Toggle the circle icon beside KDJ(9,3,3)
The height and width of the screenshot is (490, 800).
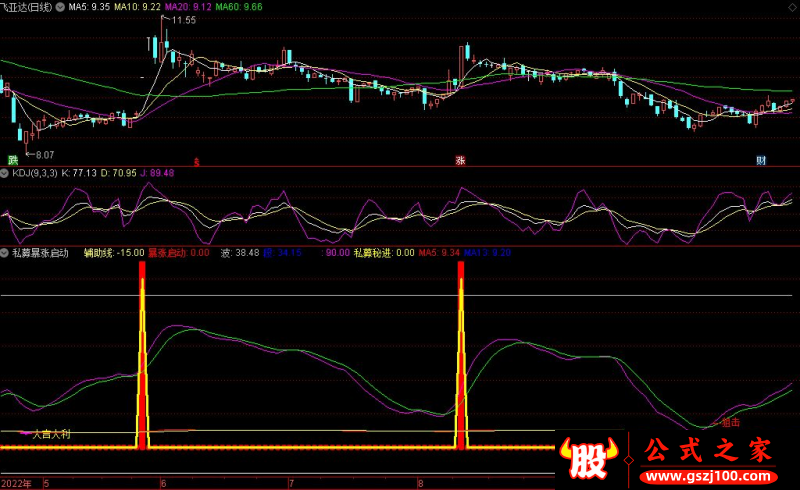(x=5, y=173)
